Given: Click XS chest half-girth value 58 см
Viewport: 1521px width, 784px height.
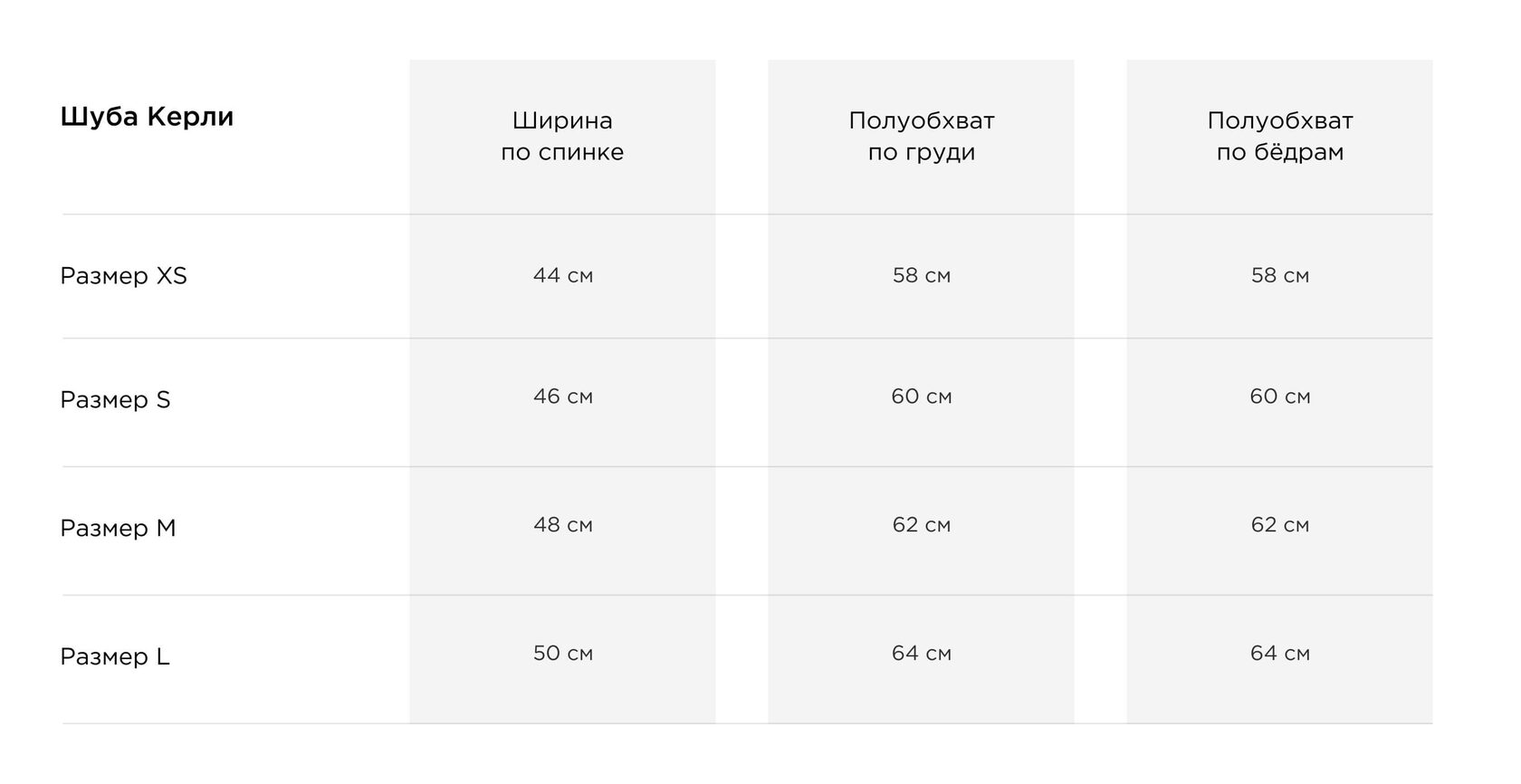Looking at the screenshot, I should (x=921, y=275).
